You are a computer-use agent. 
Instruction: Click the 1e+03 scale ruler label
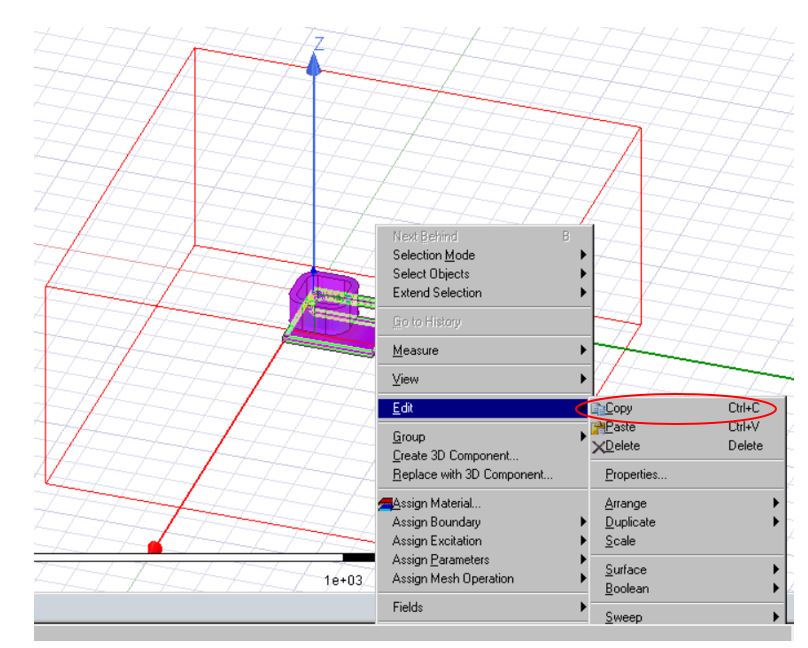343,581
